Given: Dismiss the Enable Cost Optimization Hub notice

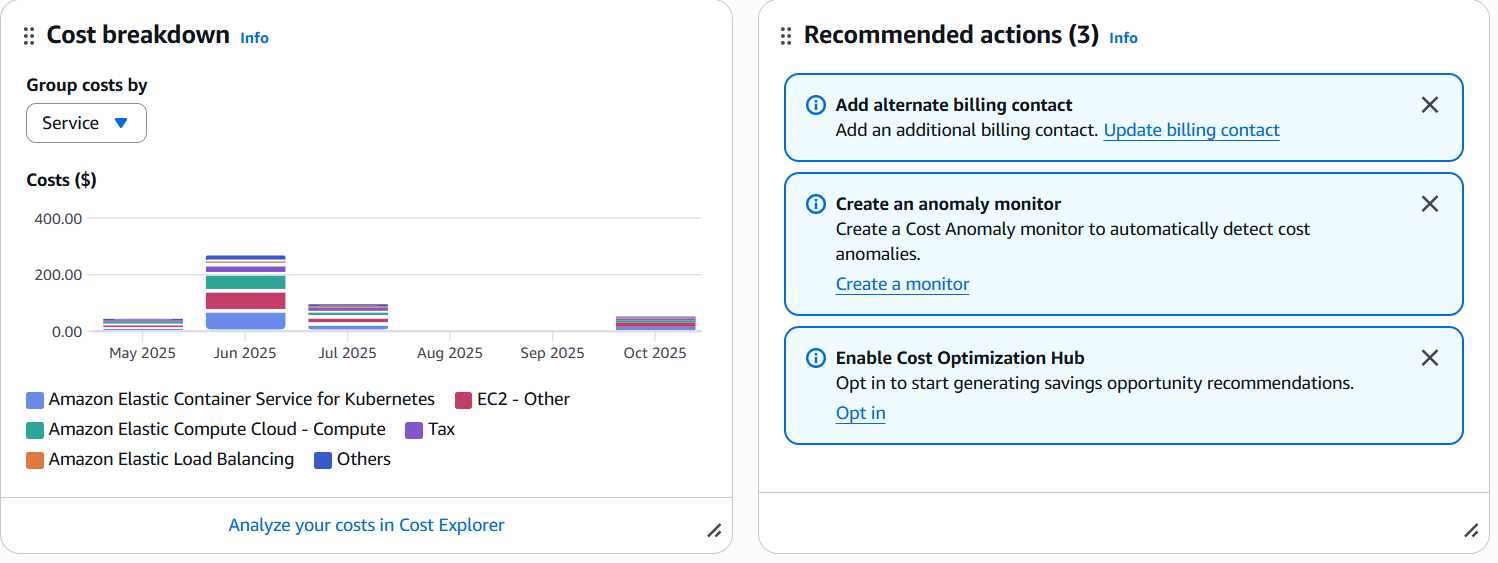Looking at the screenshot, I should 1429,358.
